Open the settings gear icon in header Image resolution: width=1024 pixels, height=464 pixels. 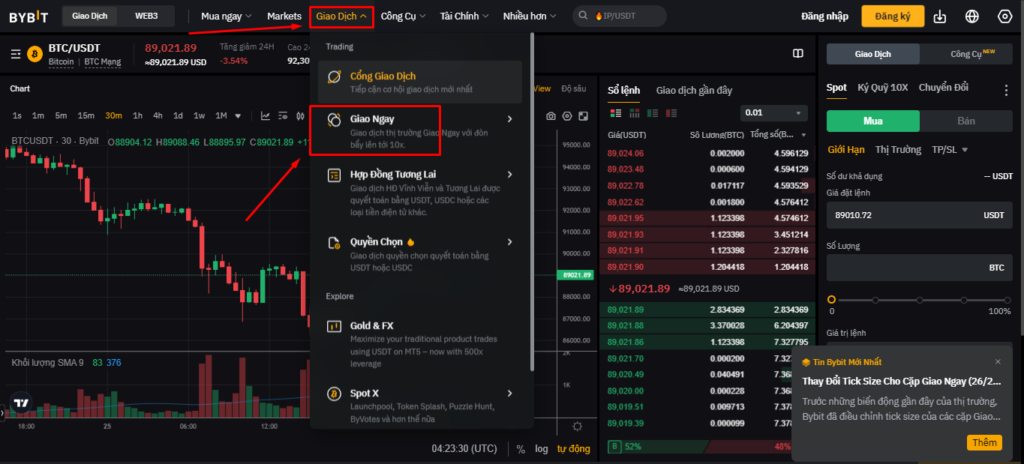1004,17
